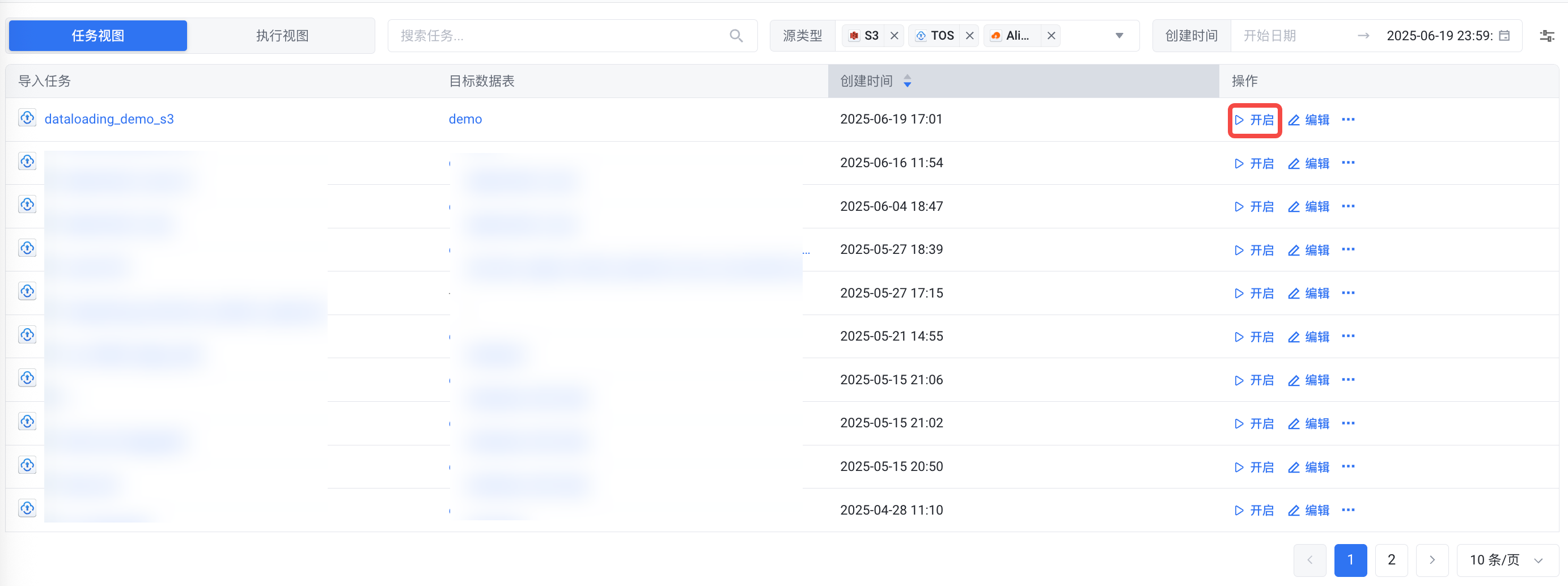This screenshot has width=1568, height=586.
Task: Start the task created 2025-05-15 21:02
Action: (x=1254, y=424)
